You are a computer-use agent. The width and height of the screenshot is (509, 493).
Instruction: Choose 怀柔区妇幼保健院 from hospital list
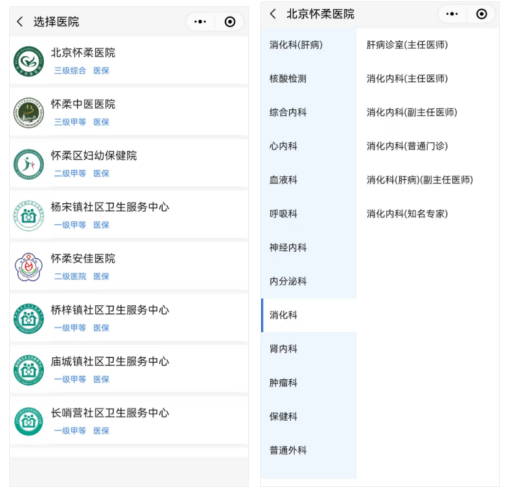pos(129,164)
